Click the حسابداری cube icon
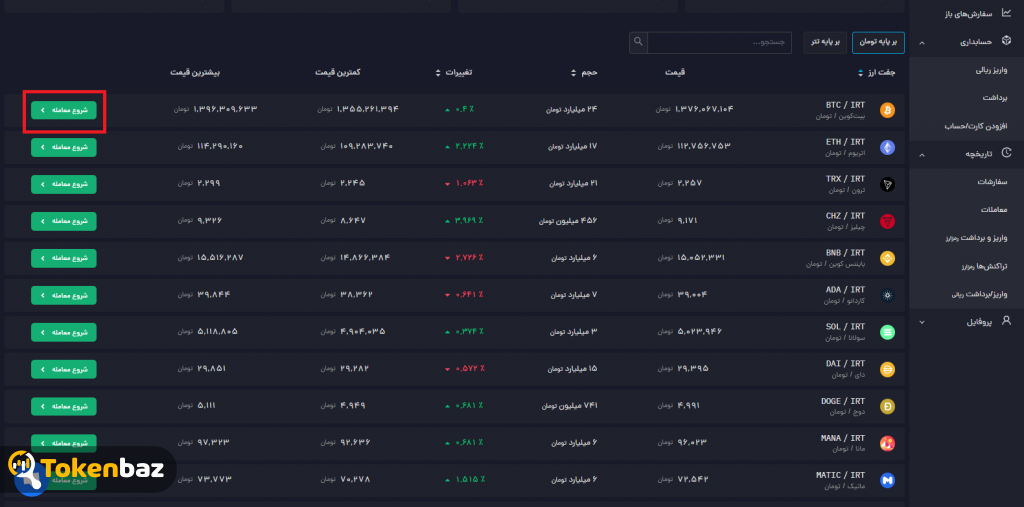This screenshot has width=1024, height=507. pyautogui.click(x=1006, y=41)
